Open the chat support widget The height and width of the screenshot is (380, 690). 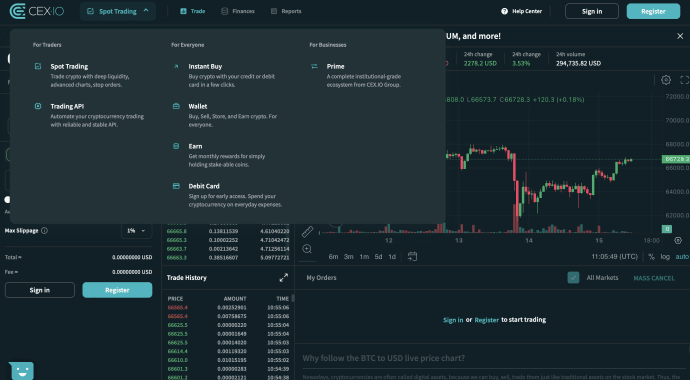point(21,371)
